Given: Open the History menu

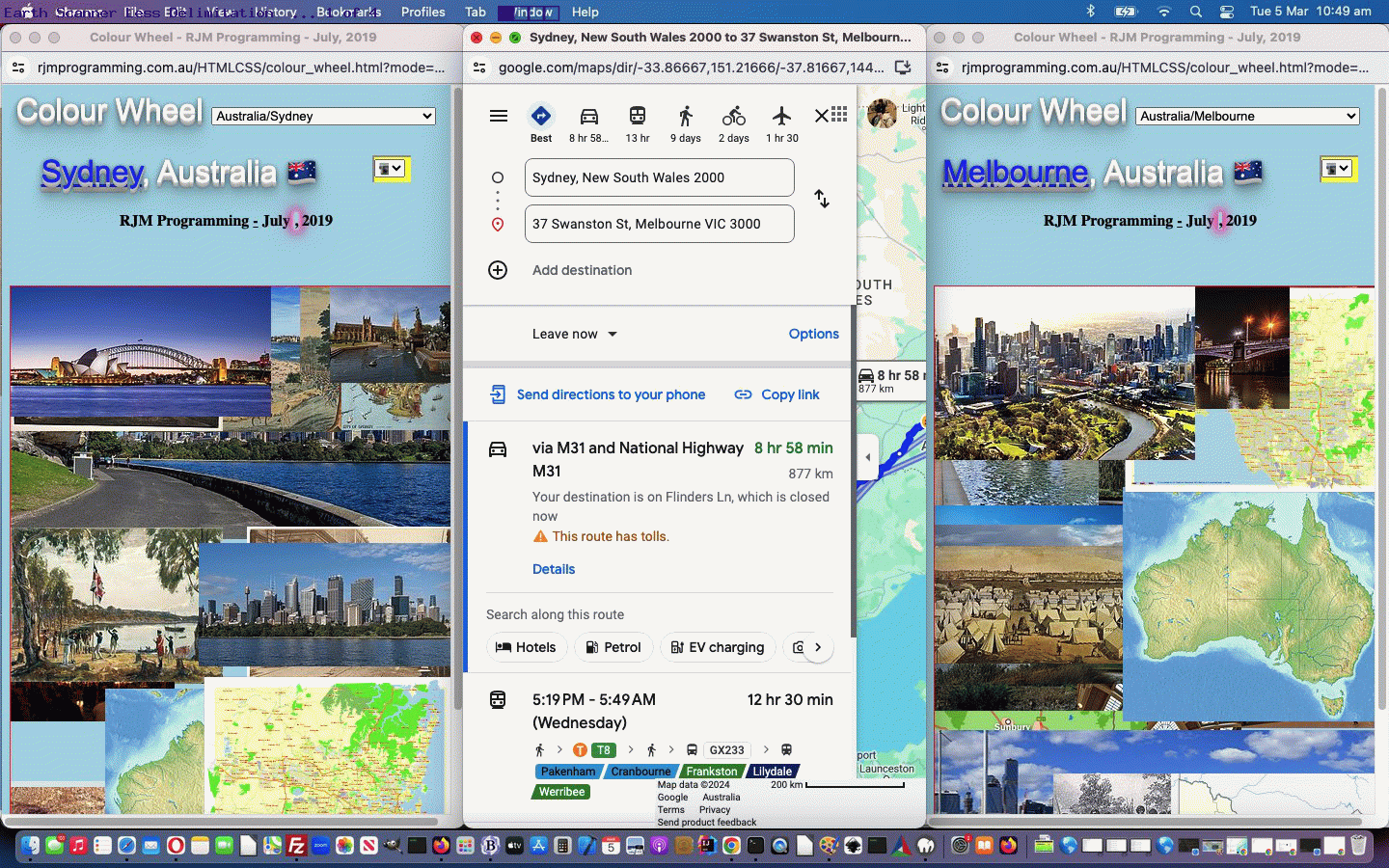Looking at the screenshot, I should click(x=276, y=12).
